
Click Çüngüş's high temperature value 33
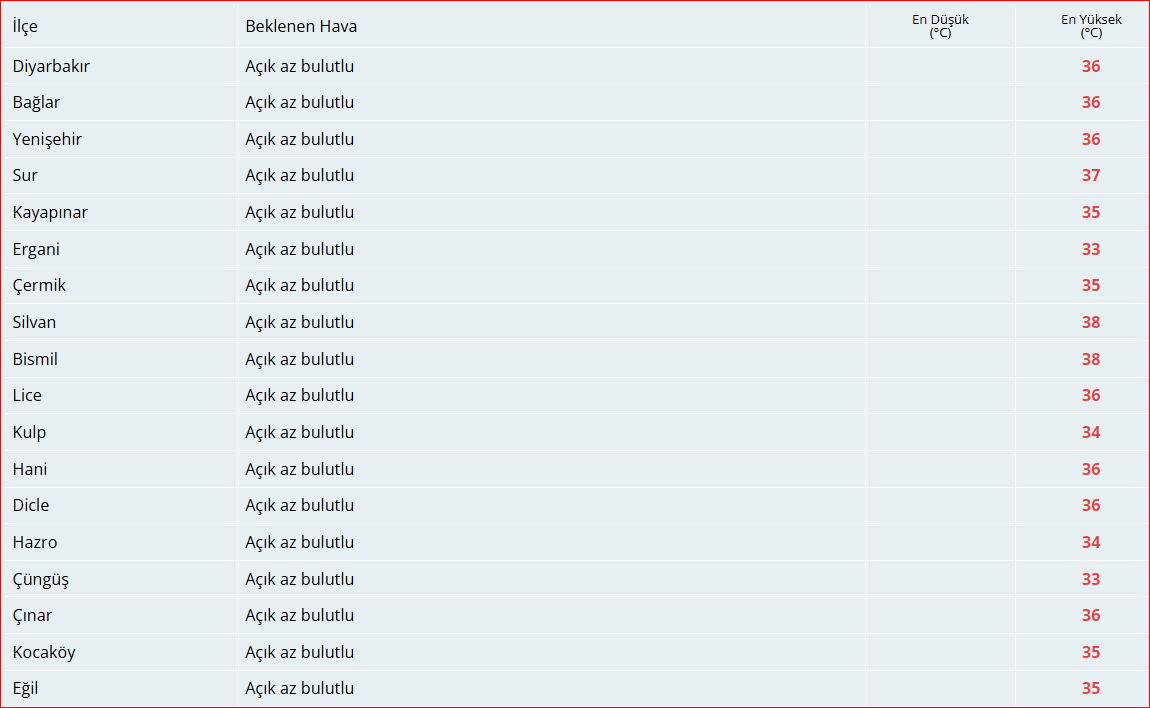click(x=1090, y=579)
